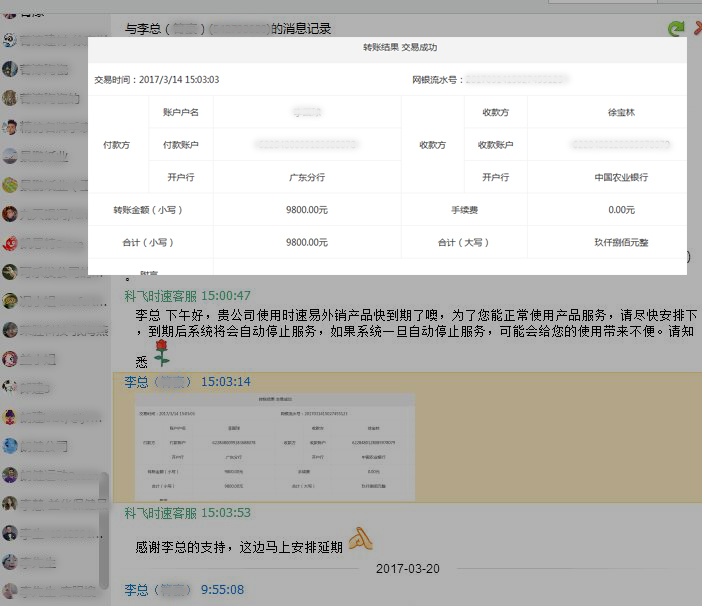Click the 消息记录 window title
702x606 pixels.
click(x=301, y=29)
